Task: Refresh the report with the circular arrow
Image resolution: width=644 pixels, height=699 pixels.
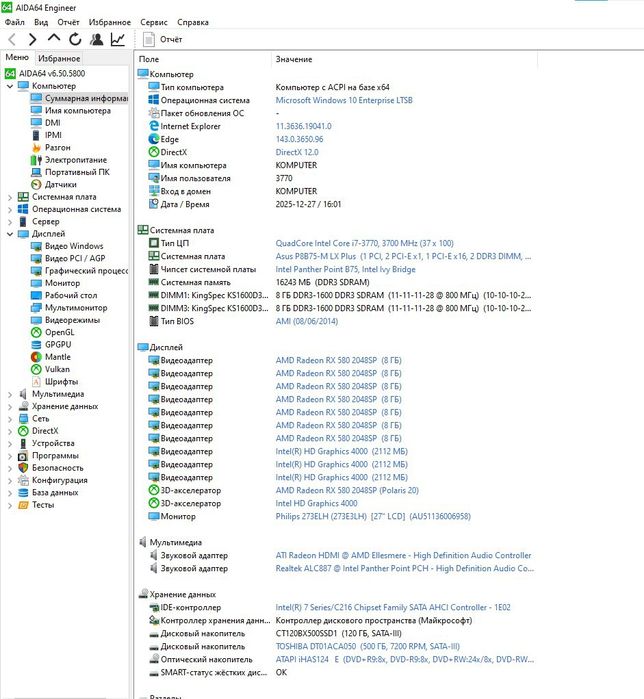Action: point(75,39)
